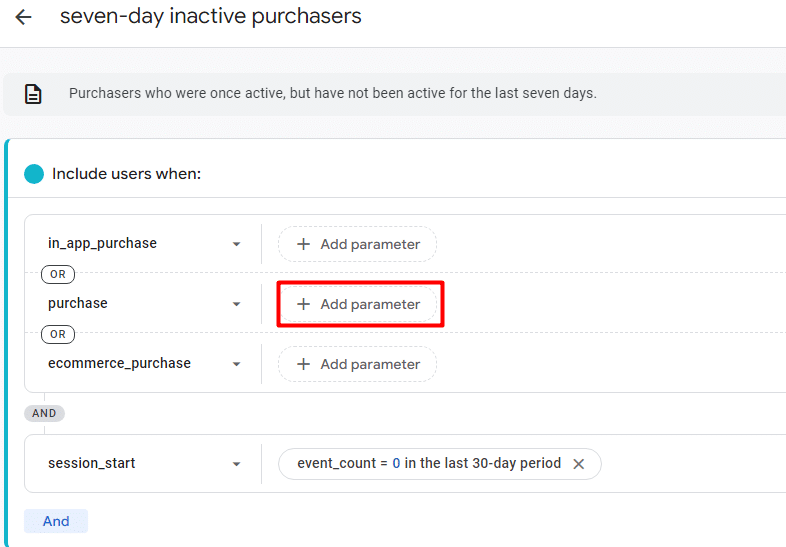Add parameter to the ecommerce_purchase event
The height and width of the screenshot is (547, 786).
tap(358, 364)
